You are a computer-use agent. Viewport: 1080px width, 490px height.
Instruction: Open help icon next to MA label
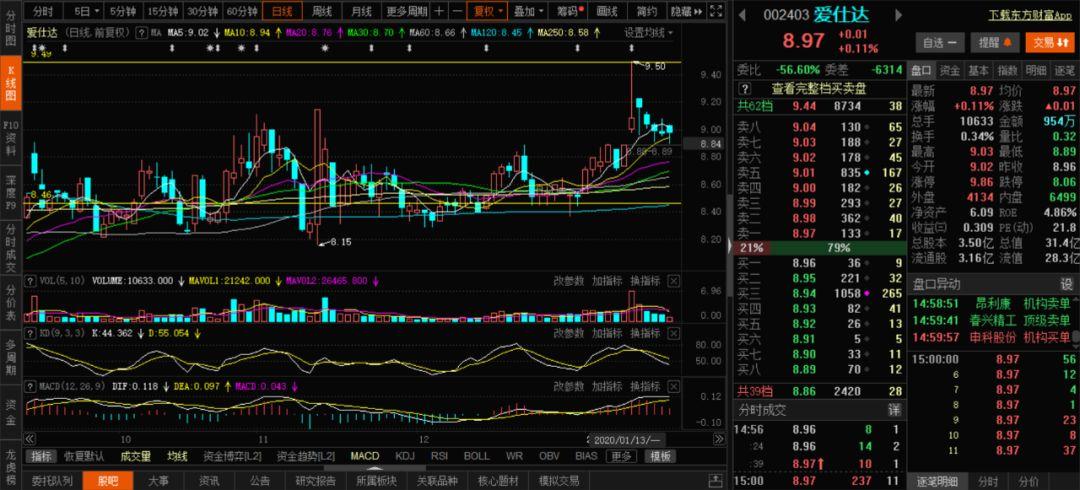(x=142, y=32)
